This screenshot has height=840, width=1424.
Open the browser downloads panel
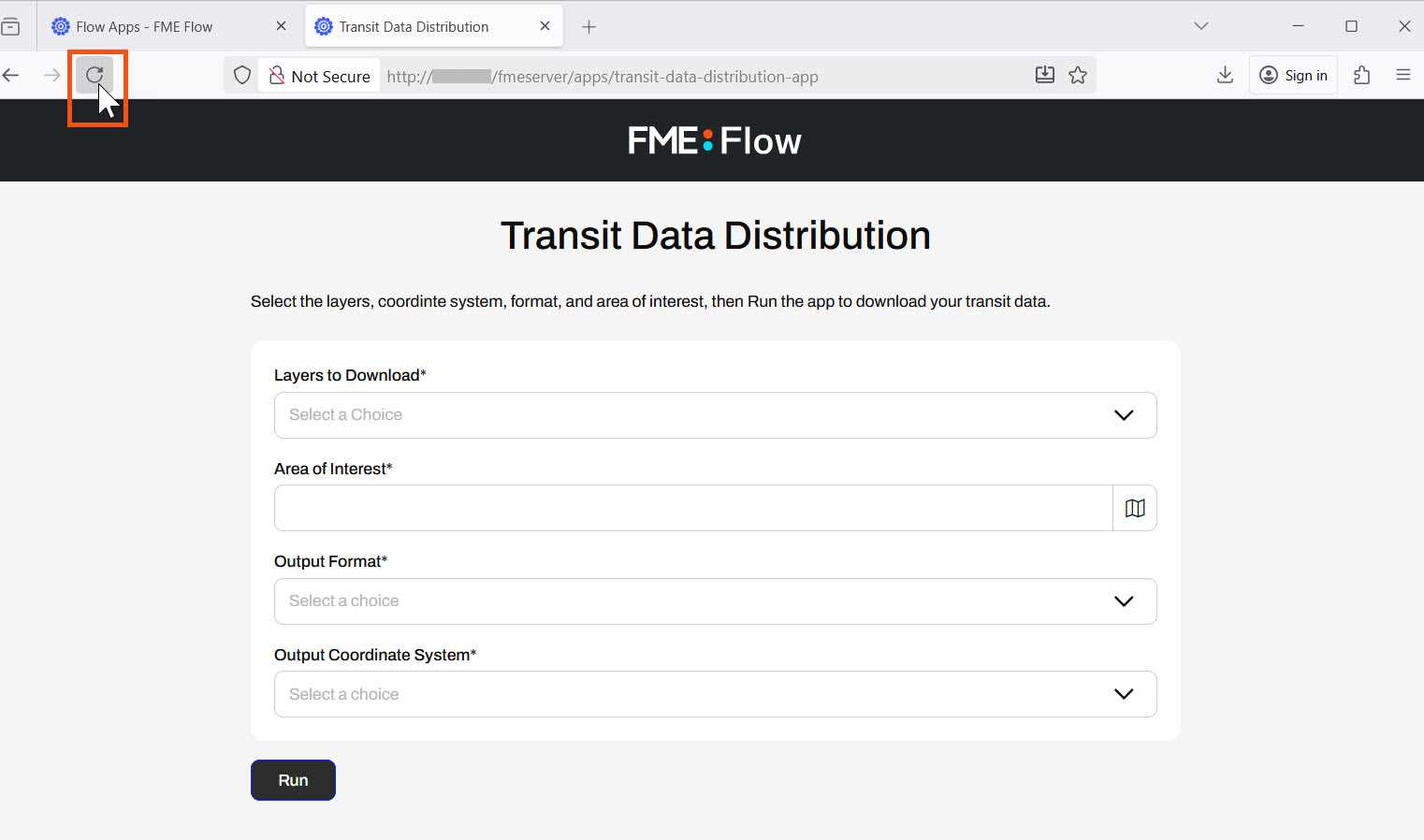pyautogui.click(x=1224, y=76)
